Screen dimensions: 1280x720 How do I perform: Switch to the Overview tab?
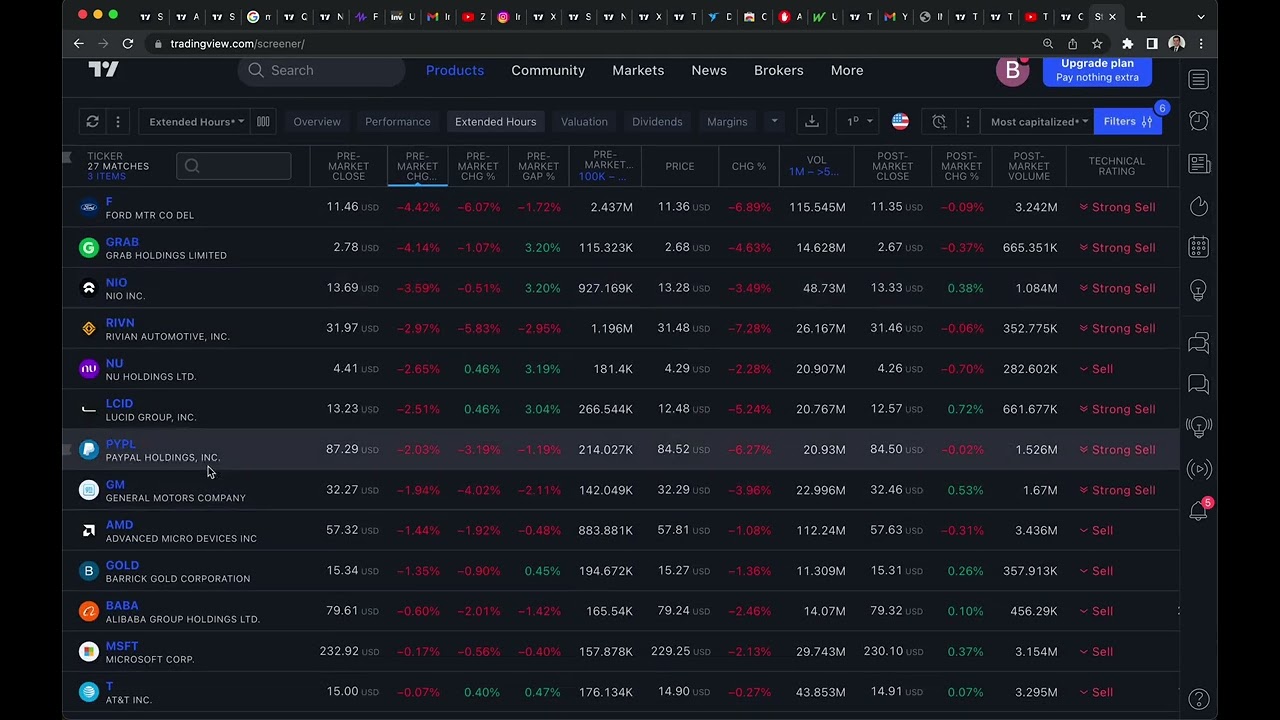[317, 121]
